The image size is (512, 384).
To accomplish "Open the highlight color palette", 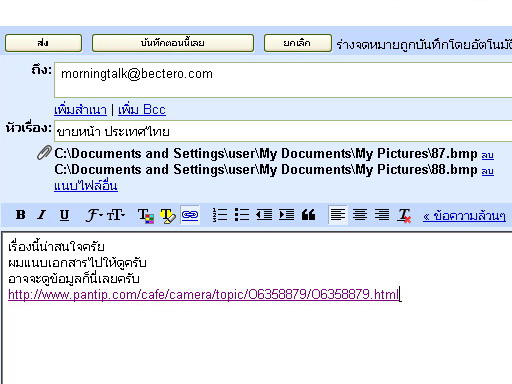I will pos(168,216).
